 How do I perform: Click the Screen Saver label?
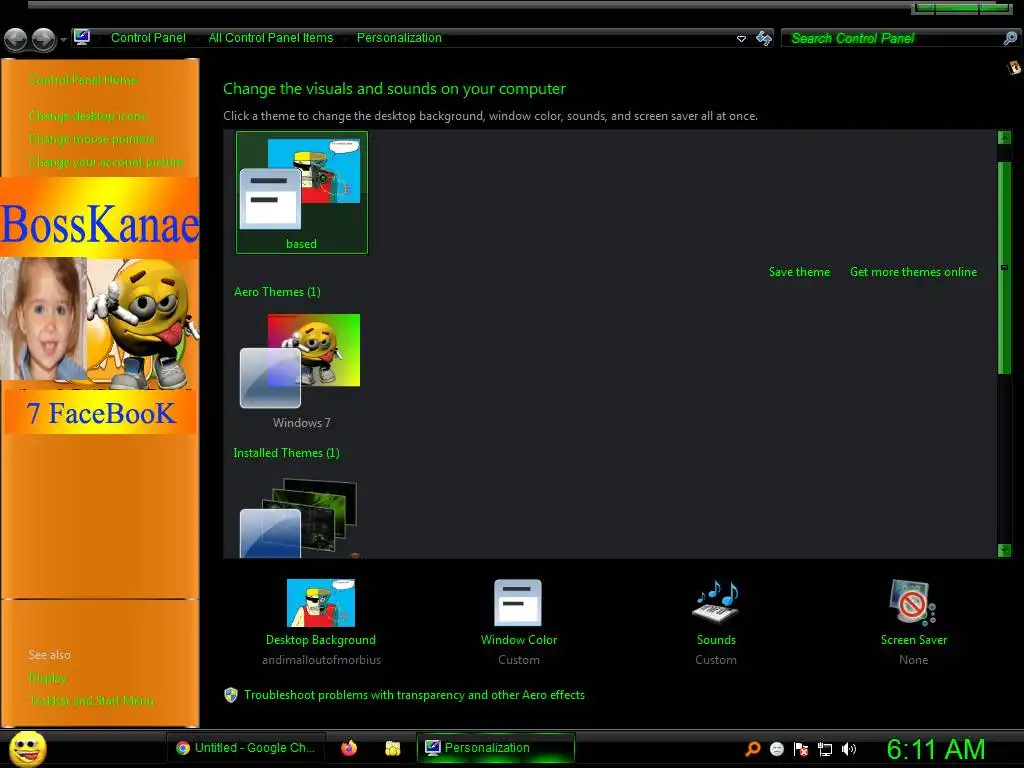click(914, 640)
